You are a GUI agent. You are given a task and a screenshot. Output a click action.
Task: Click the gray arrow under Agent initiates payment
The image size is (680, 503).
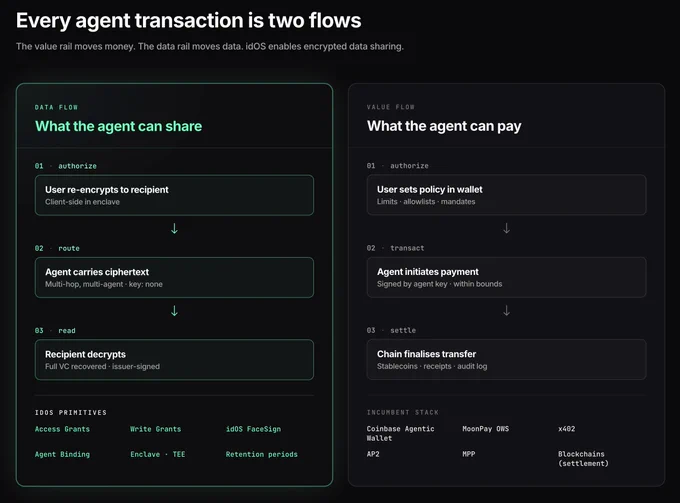pos(506,310)
